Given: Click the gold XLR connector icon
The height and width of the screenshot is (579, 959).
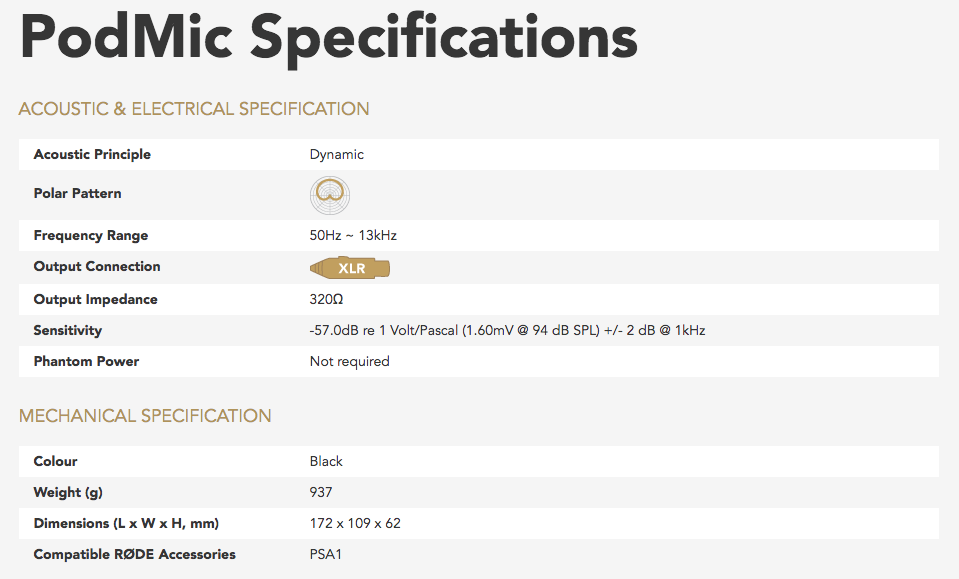Looking at the screenshot, I should (349, 267).
